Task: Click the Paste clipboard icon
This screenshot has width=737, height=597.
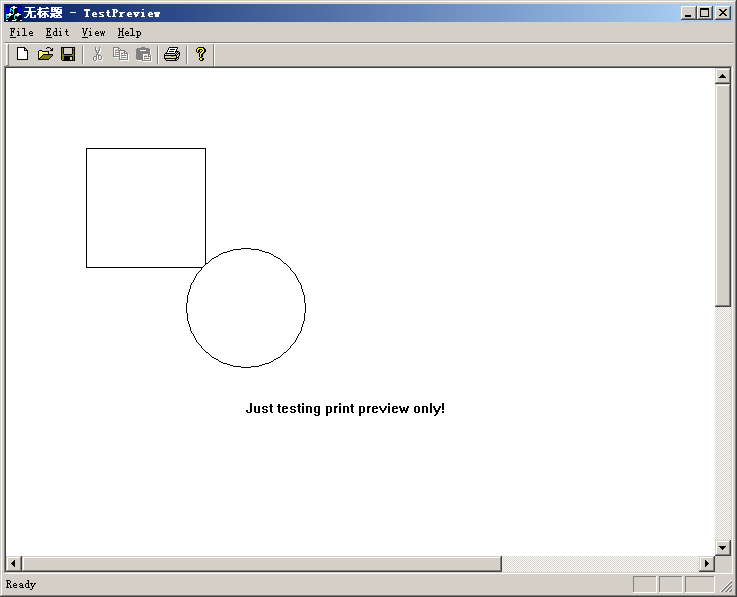Action: pos(143,55)
